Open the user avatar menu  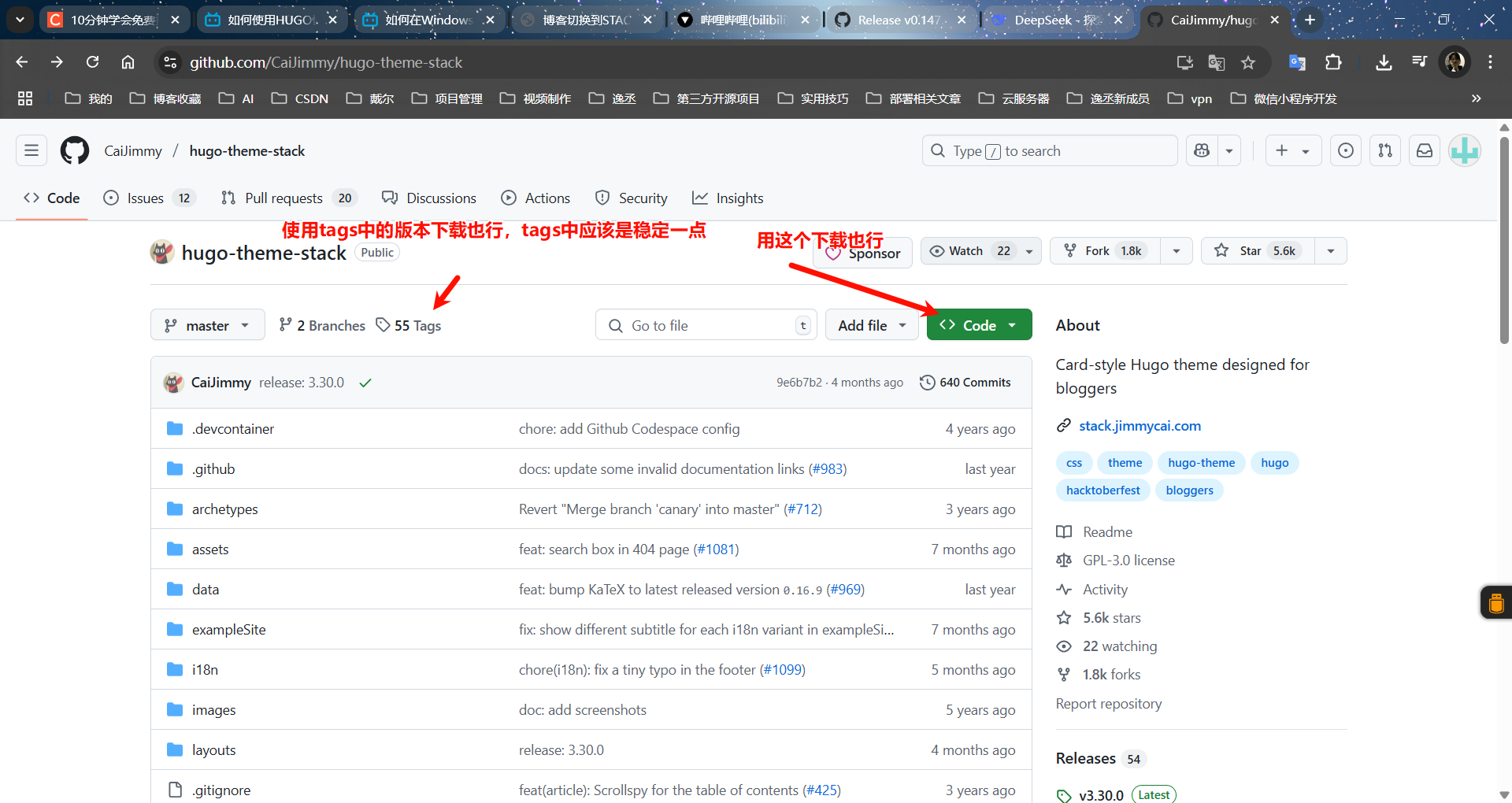[1465, 150]
